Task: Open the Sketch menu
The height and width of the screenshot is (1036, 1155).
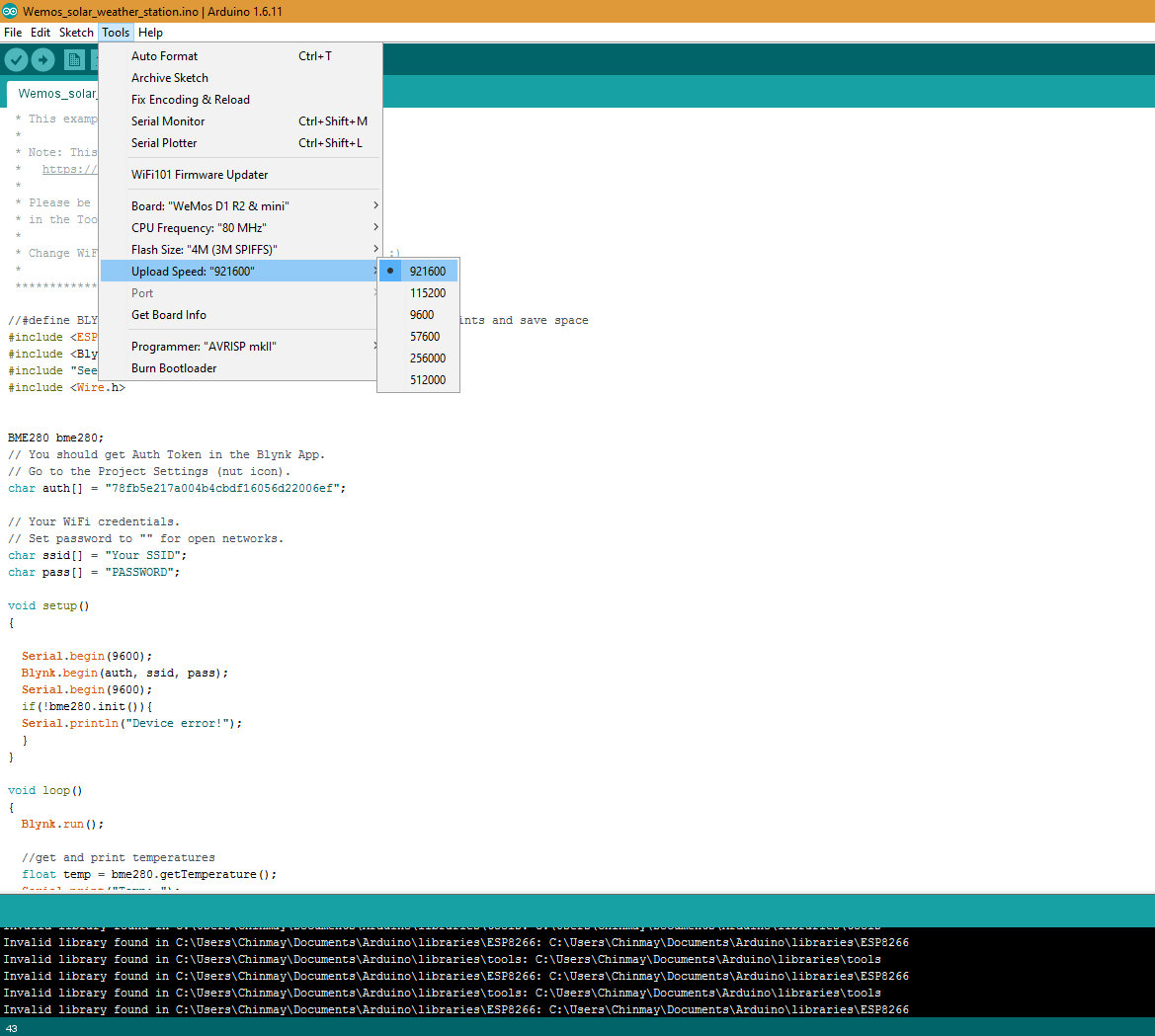Action: (76, 33)
